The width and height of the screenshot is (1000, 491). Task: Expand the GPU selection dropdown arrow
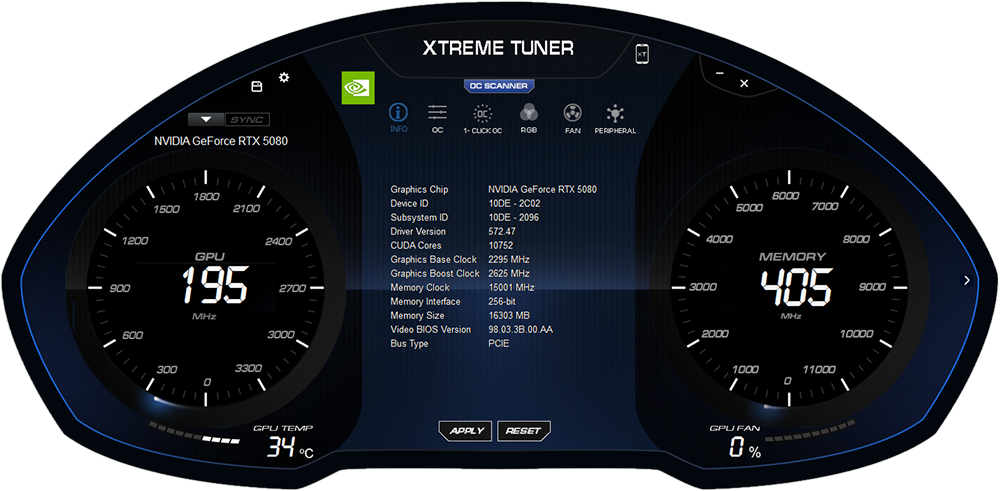point(206,119)
